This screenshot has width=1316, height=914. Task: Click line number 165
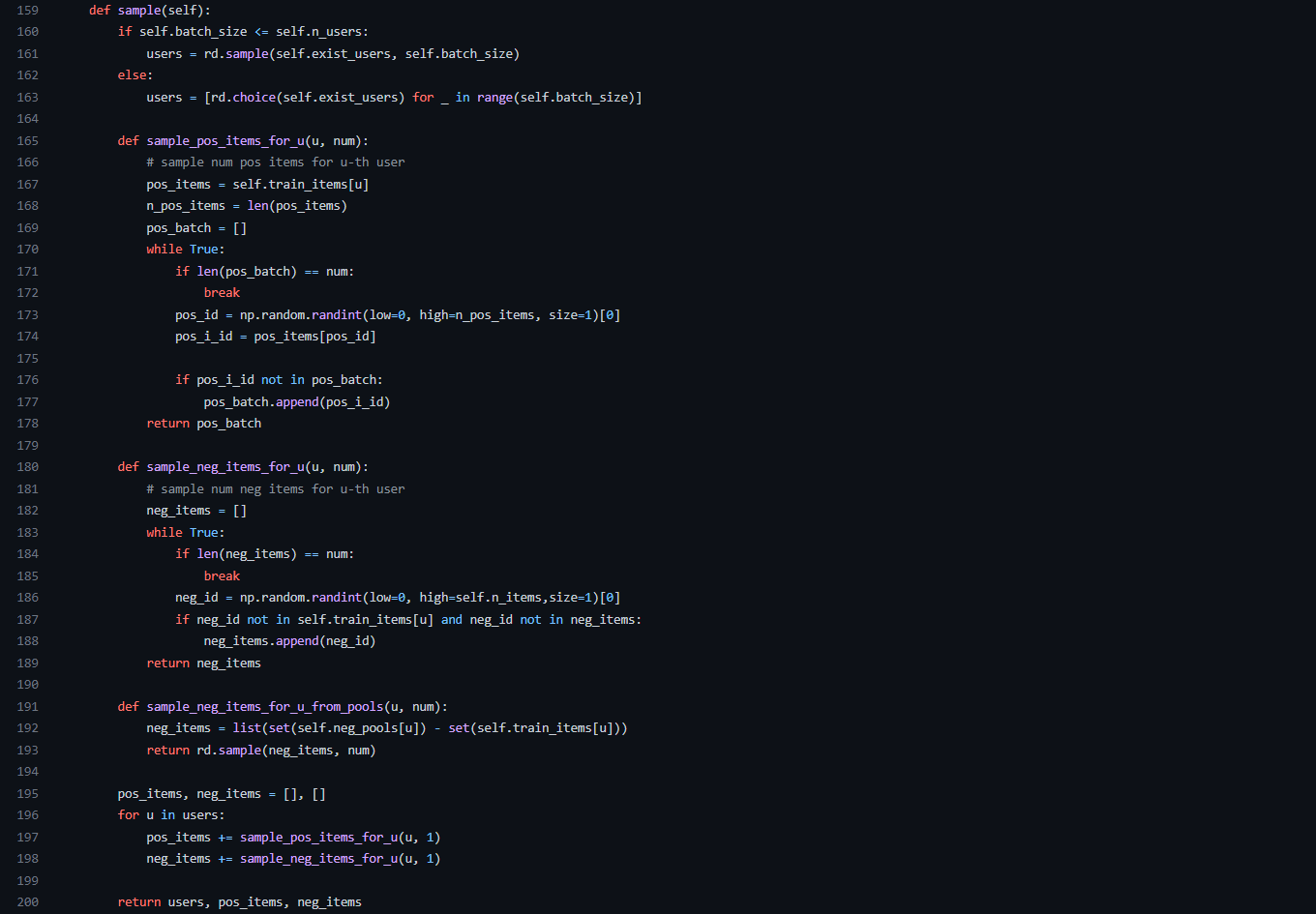click(27, 141)
